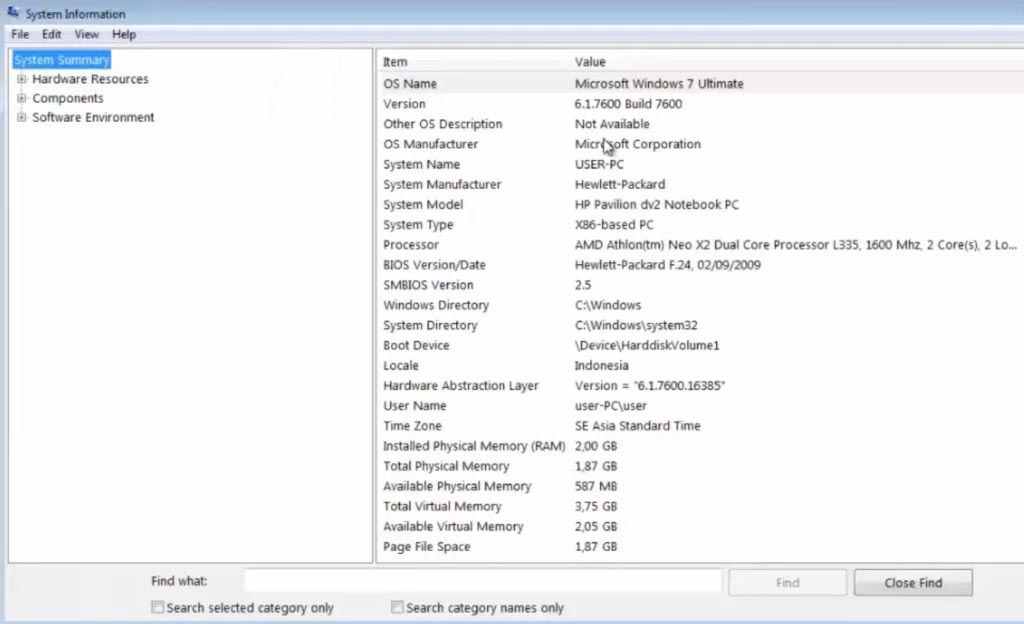The image size is (1024, 624).
Task: Select the OS Manufacturer row
Action: pos(700,144)
